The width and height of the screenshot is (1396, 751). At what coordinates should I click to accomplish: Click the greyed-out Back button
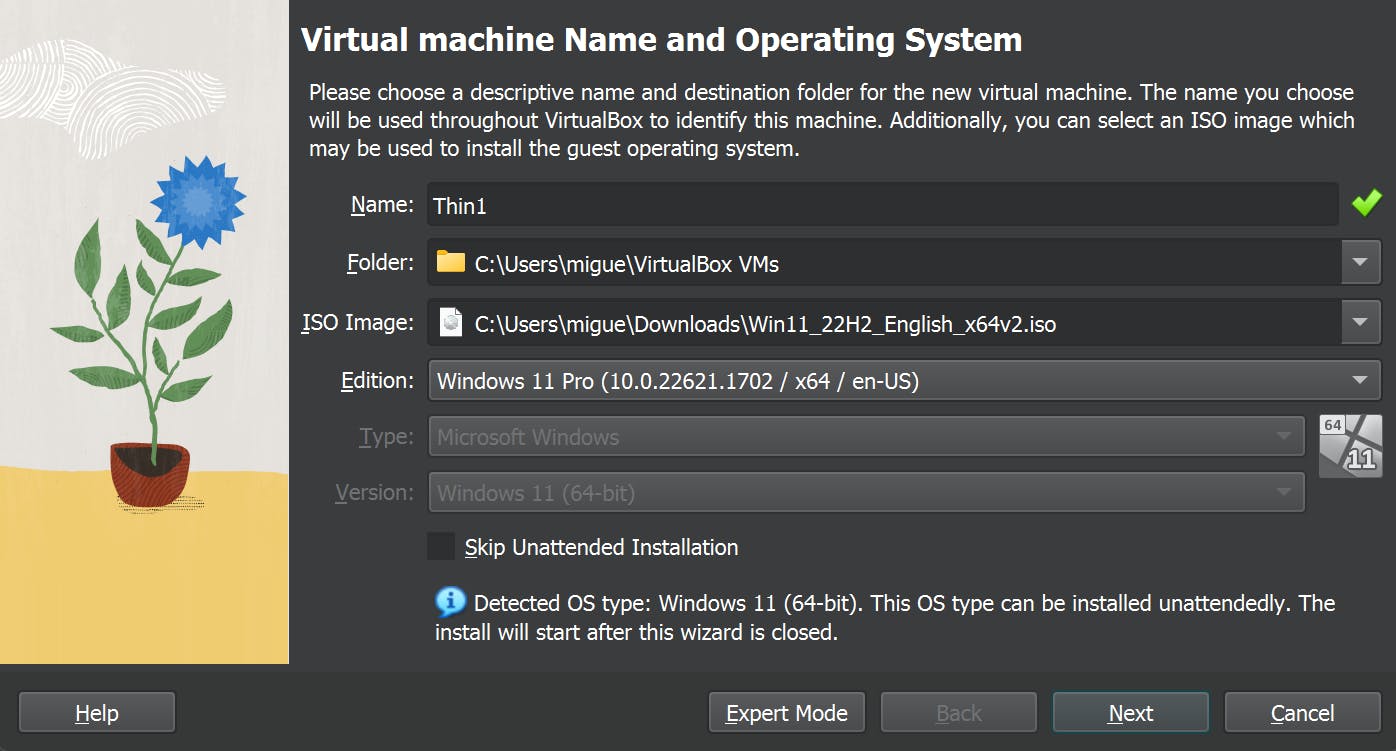(x=959, y=713)
